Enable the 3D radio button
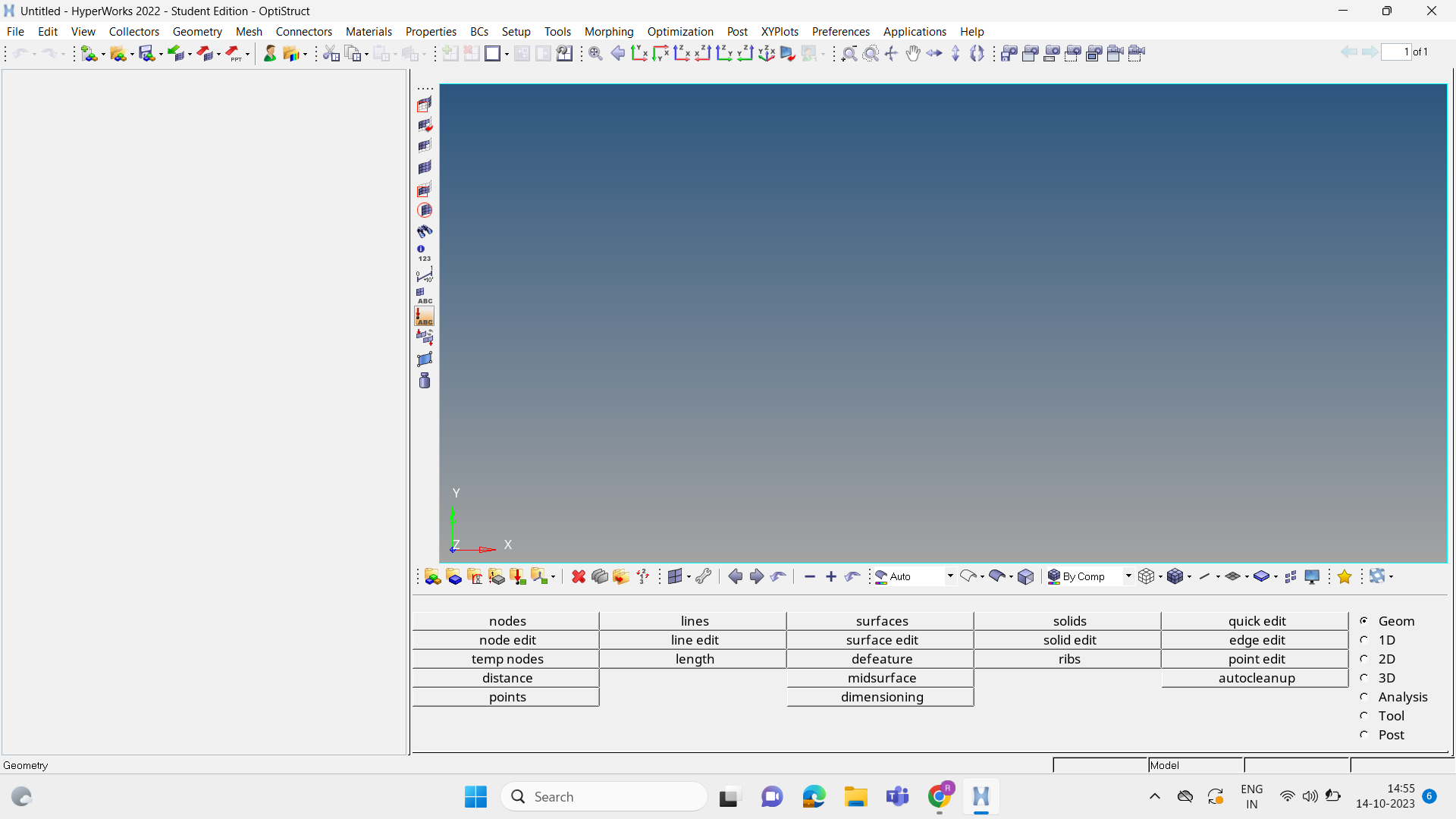This screenshot has height=819, width=1456. (1363, 677)
